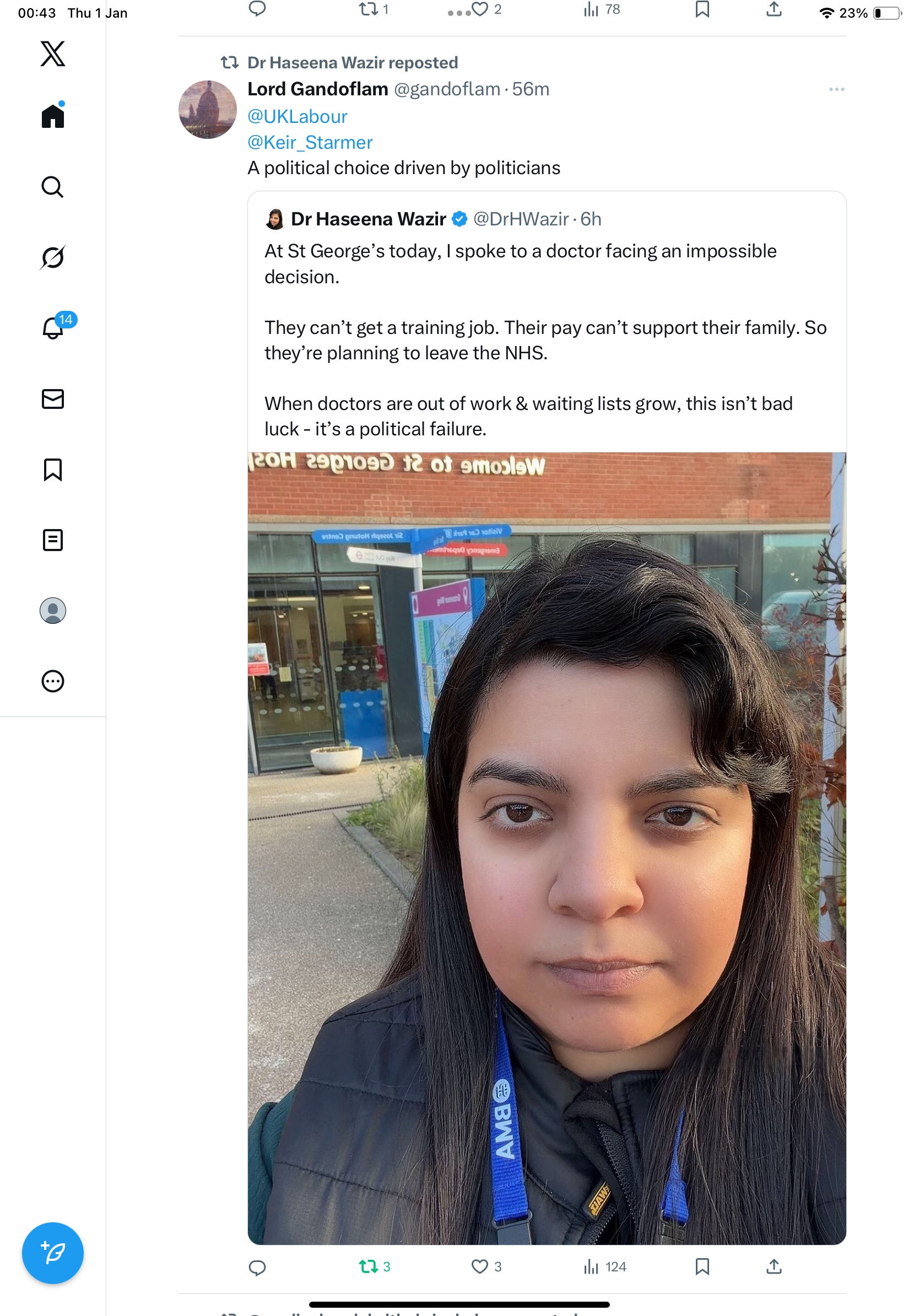This screenshot has height=1316, width=919.
Task: Reply to Lord Gandoflam's post
Action: [257, 1268]
